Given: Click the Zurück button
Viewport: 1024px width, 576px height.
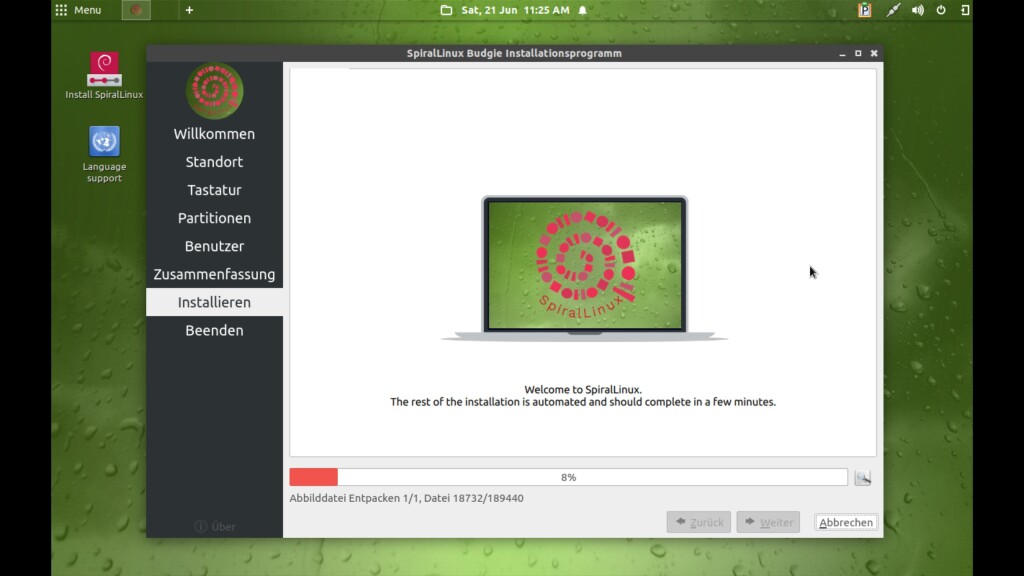Looking at the screenshot, I should click(699, 522).
